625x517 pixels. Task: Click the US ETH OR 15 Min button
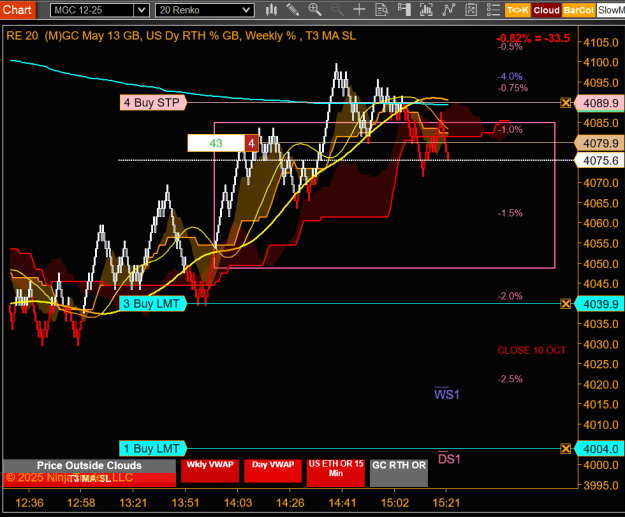(x=336, y=472)
